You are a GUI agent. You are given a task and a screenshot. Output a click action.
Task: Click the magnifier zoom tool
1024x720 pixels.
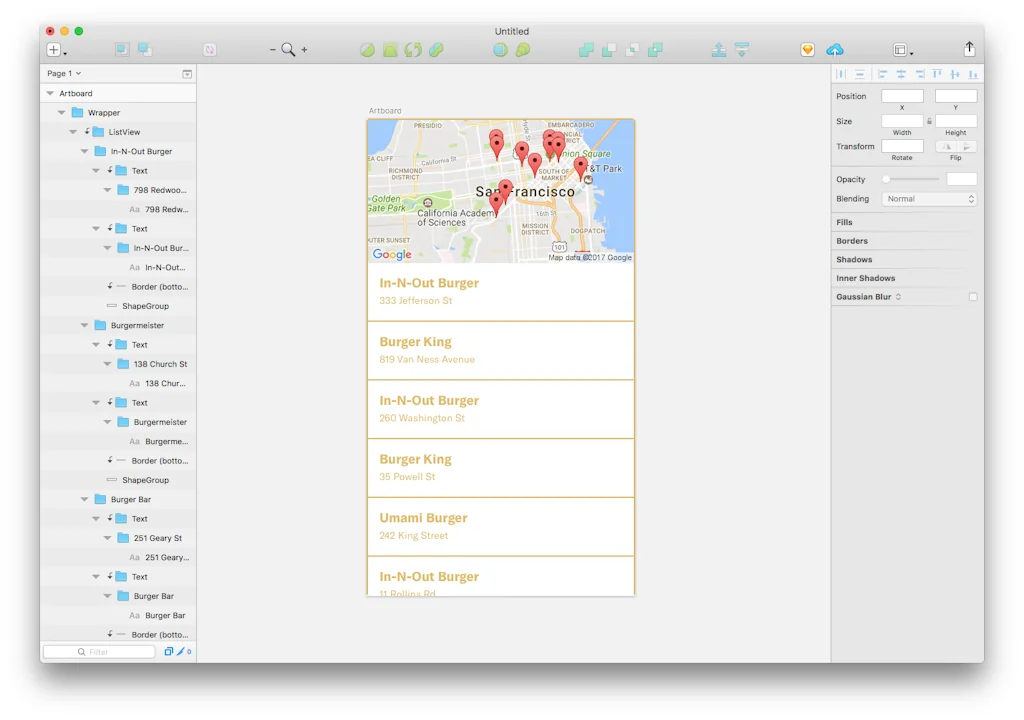(288, 50)
